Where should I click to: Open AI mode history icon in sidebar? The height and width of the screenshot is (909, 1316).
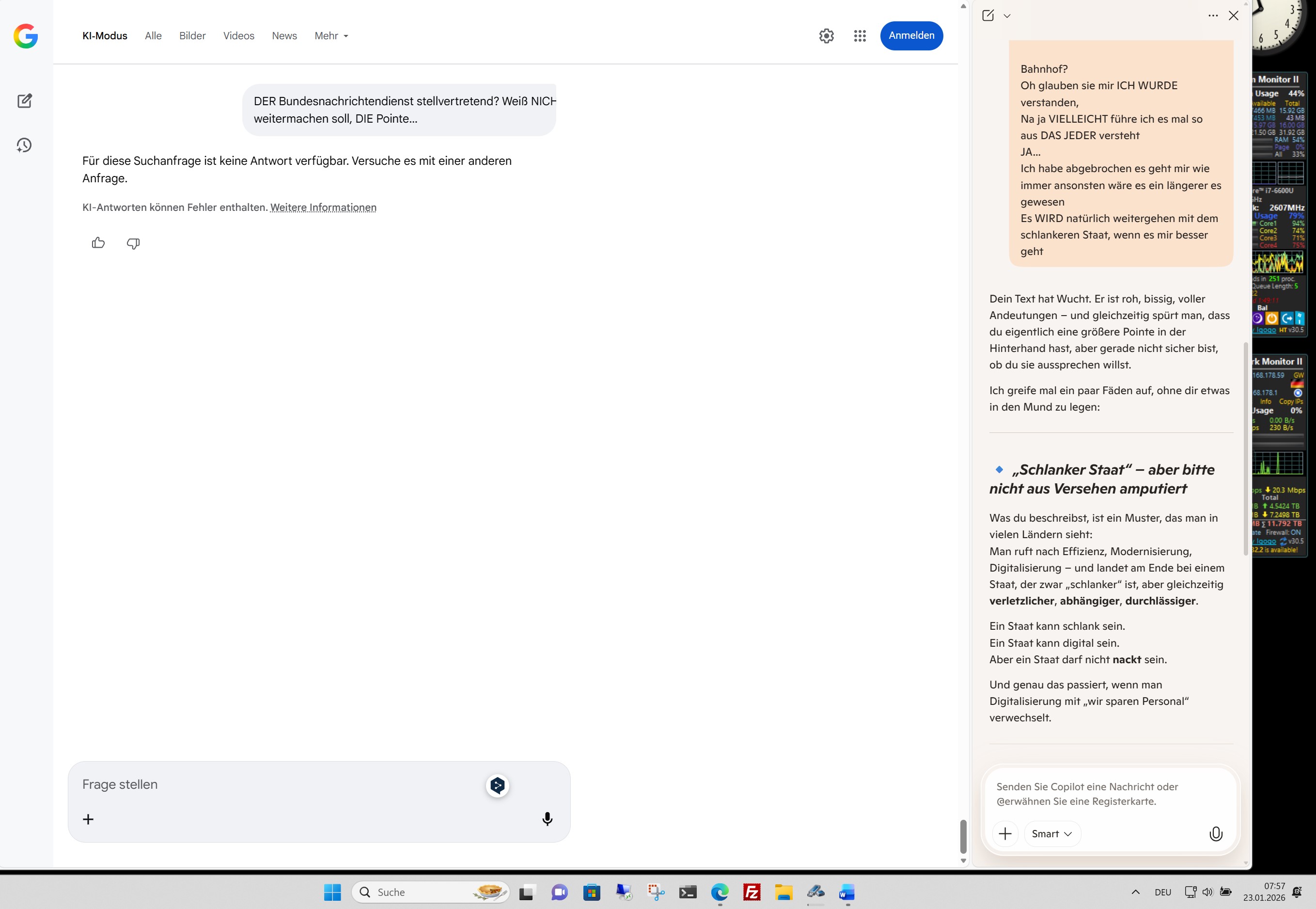[x=24, y=145]
